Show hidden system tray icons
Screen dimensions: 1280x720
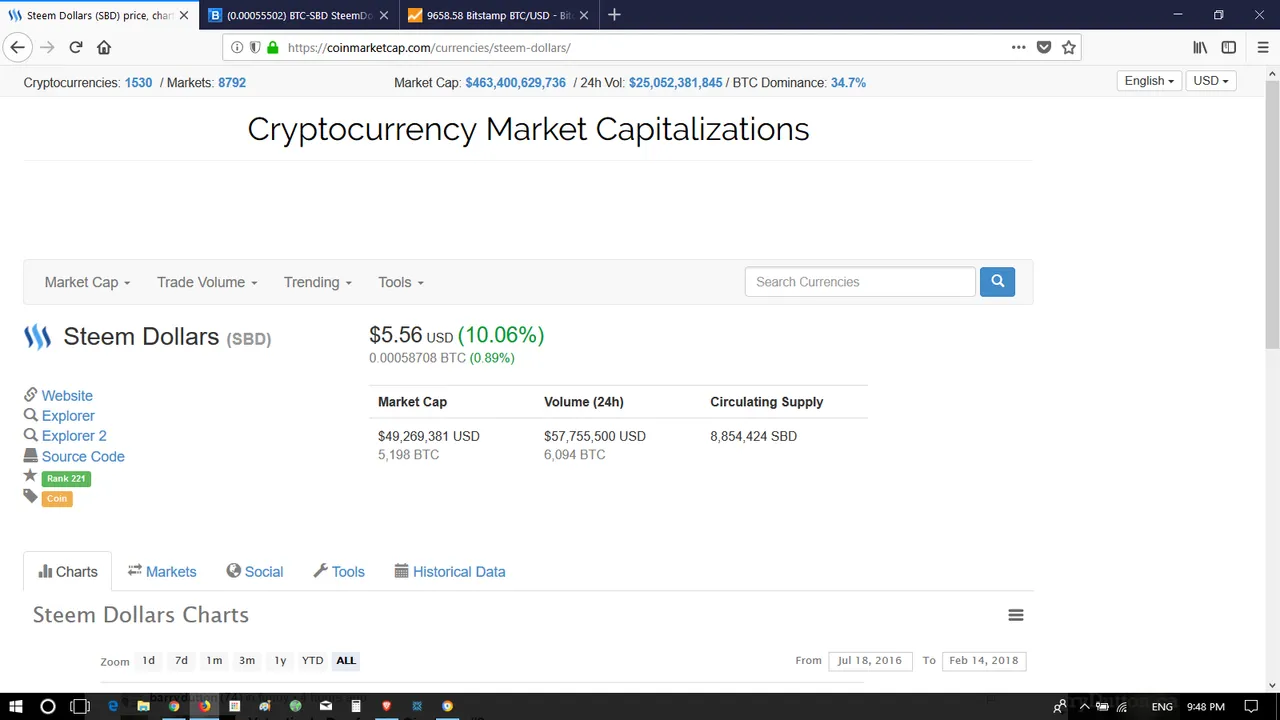(1084, 706)
